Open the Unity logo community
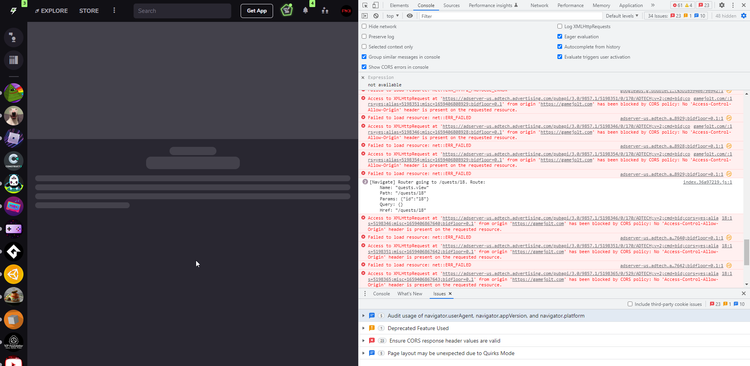Viewport: 750px width, 366px height. [x=14, y=274]
